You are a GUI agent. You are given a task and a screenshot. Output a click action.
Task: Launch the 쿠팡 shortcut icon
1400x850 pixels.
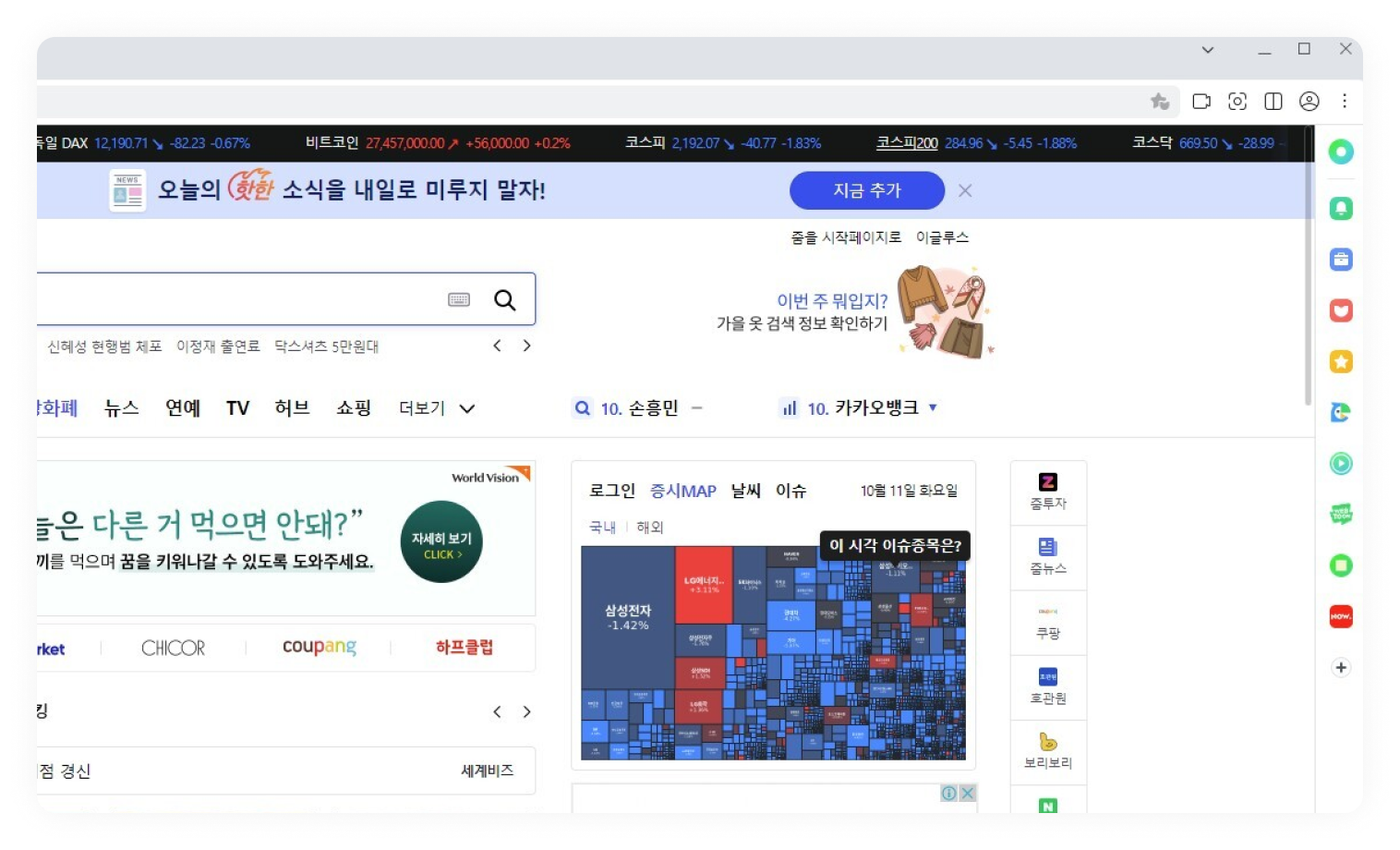coord(1048,621)
